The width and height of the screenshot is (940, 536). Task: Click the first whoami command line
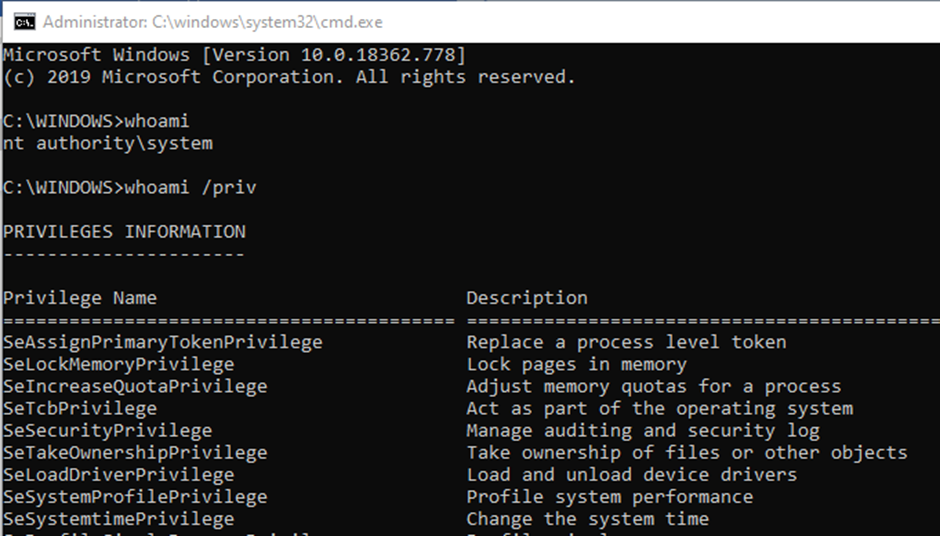coord(96,121)
